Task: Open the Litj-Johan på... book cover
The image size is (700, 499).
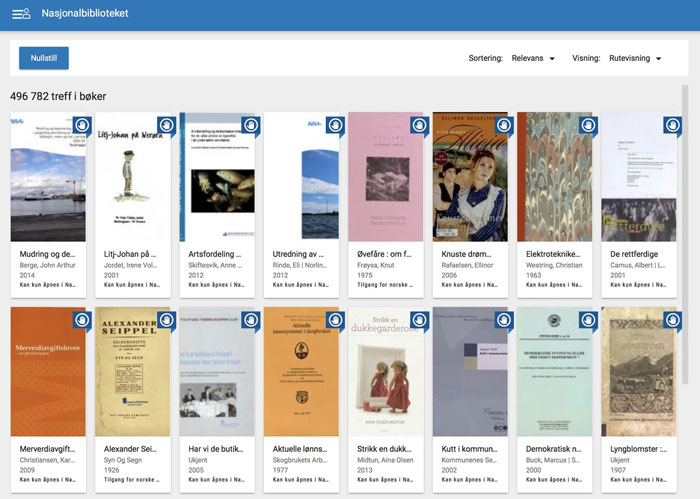Action: coord(133,177)
